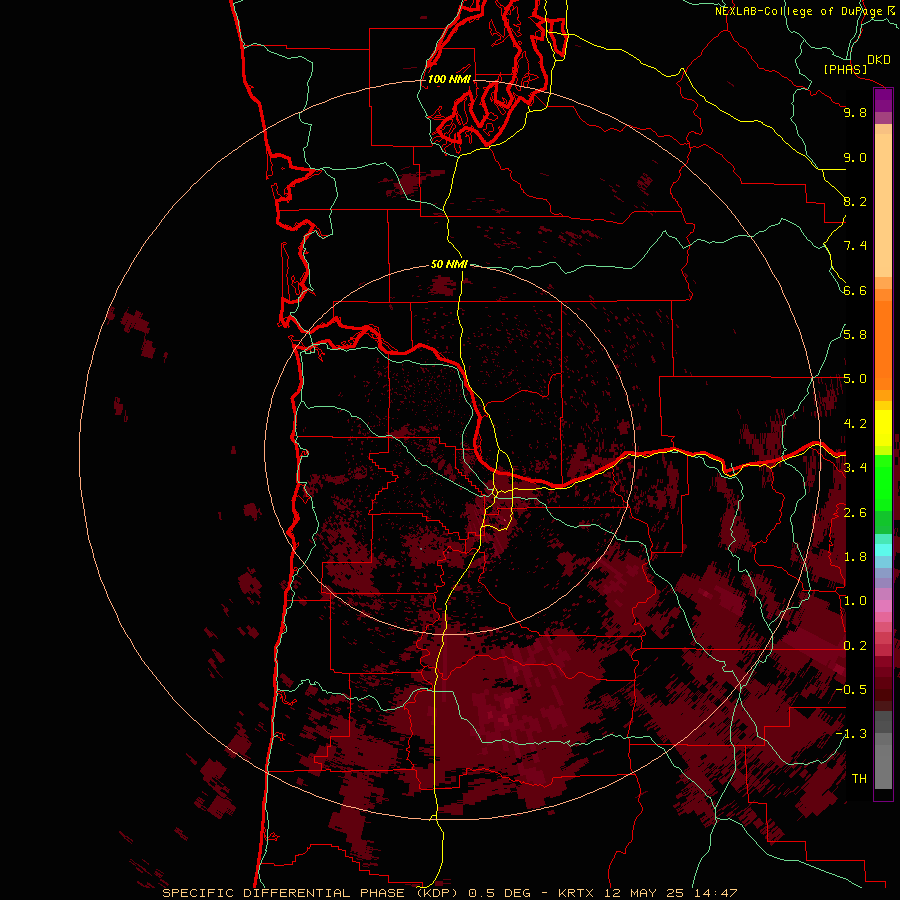Click the TH threshold legend label
900x900 pixels.
859,779
